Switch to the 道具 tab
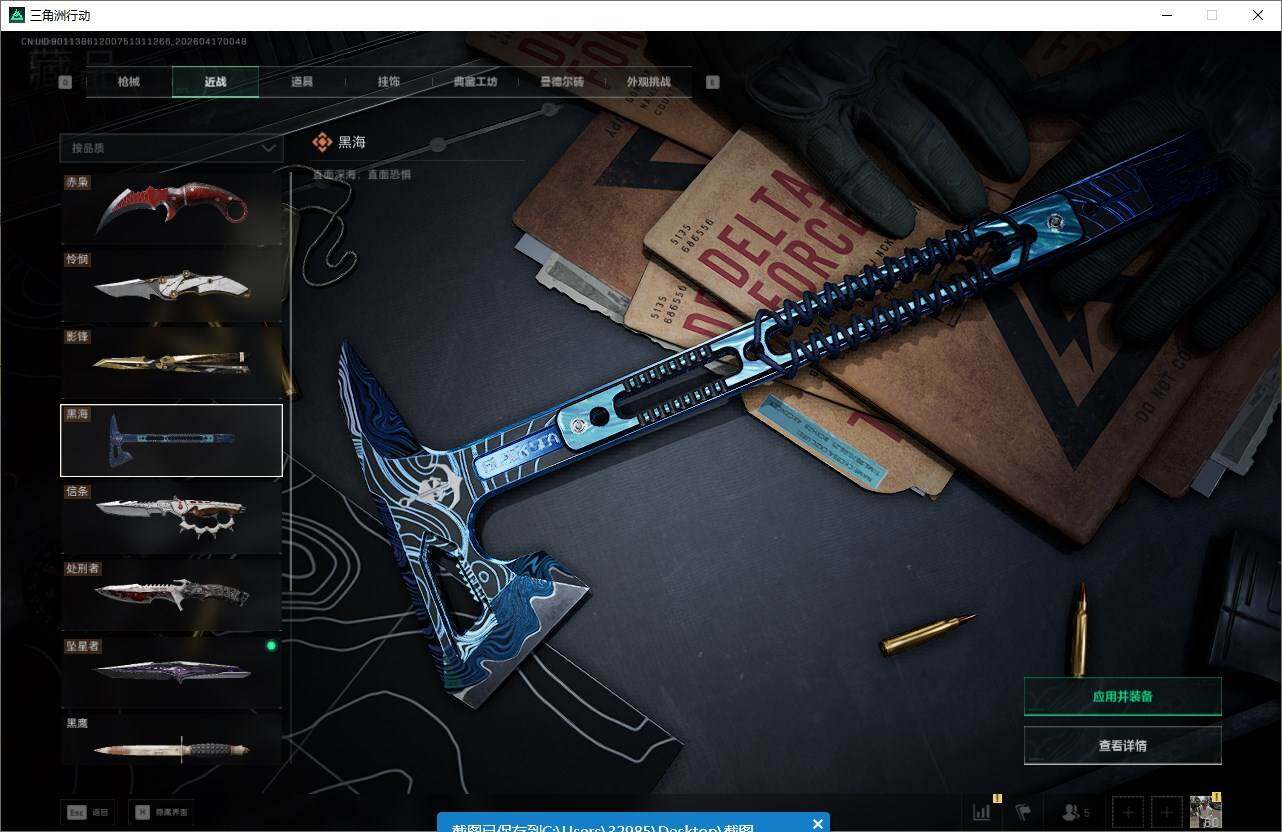 coord(302,82)
